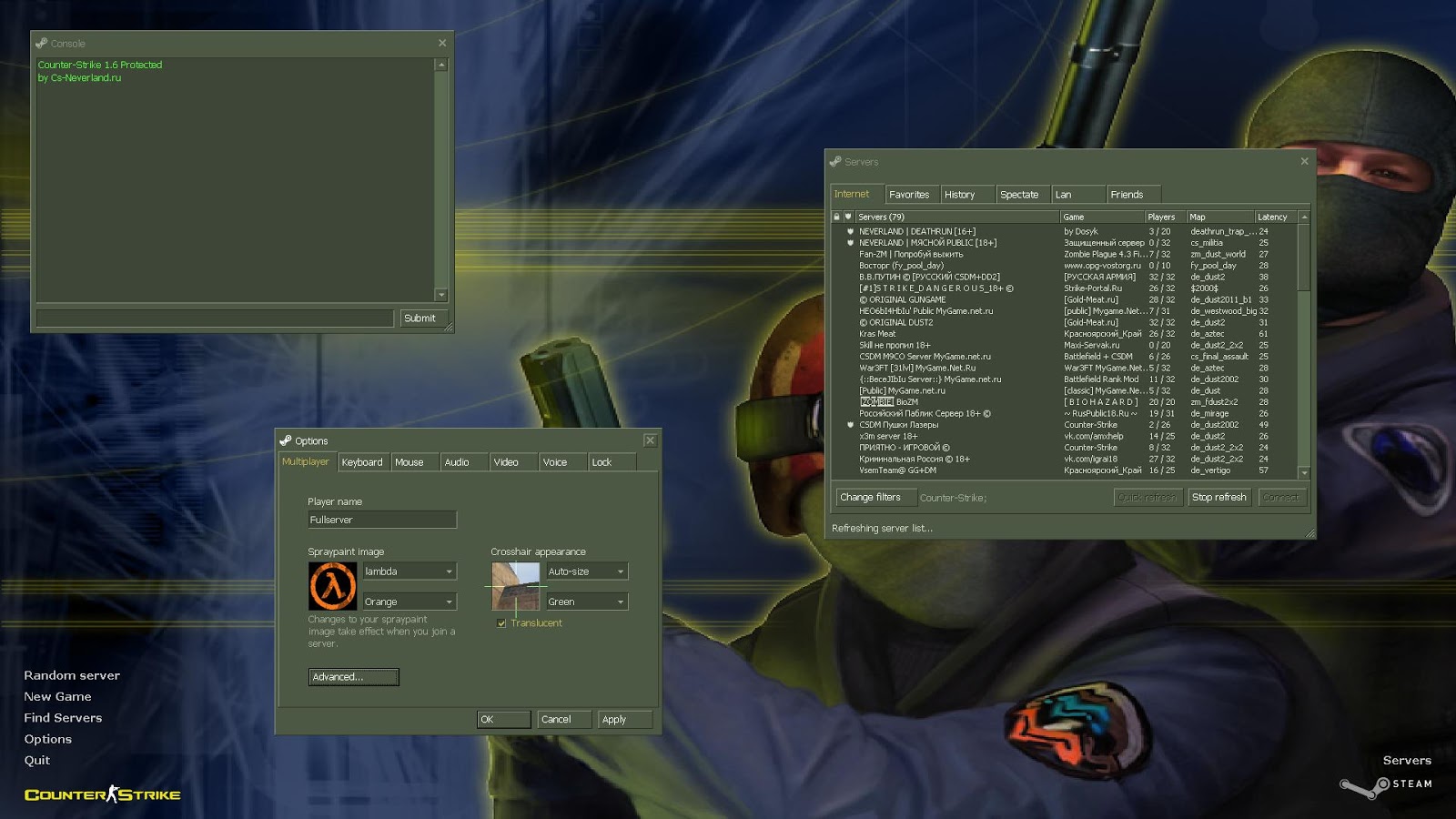Select the CSDM MYCO Server MyGame.net.ru row
Image resolution: width=1456 pixels, height=819 pixels.
tap(1065, 357)
